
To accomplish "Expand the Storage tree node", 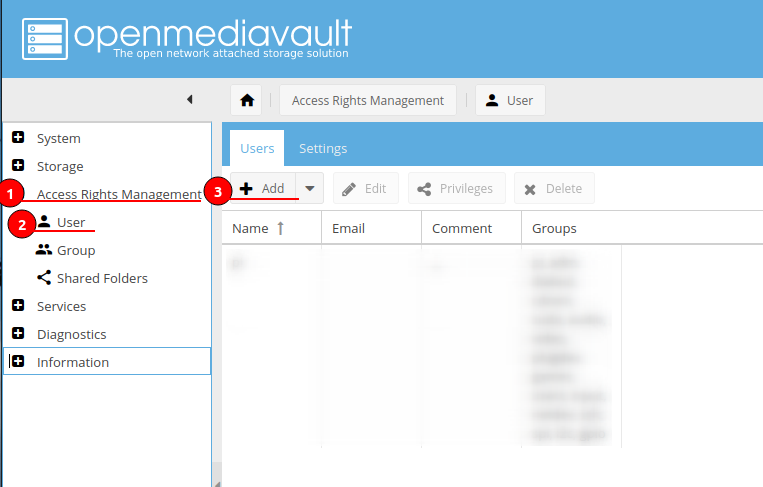I will (18, 165).
